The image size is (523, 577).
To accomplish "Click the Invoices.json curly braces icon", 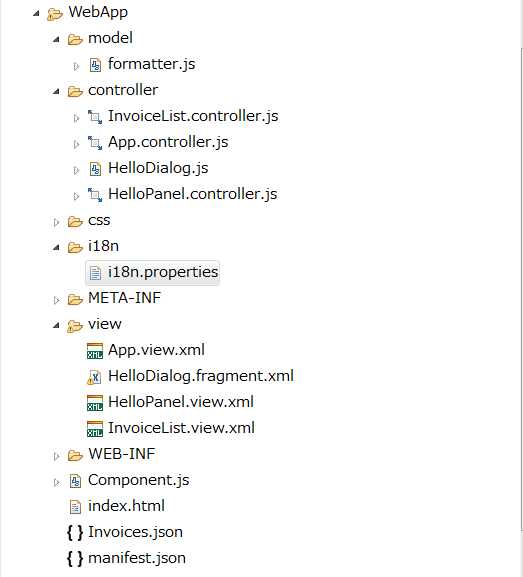I will (75, 532).
